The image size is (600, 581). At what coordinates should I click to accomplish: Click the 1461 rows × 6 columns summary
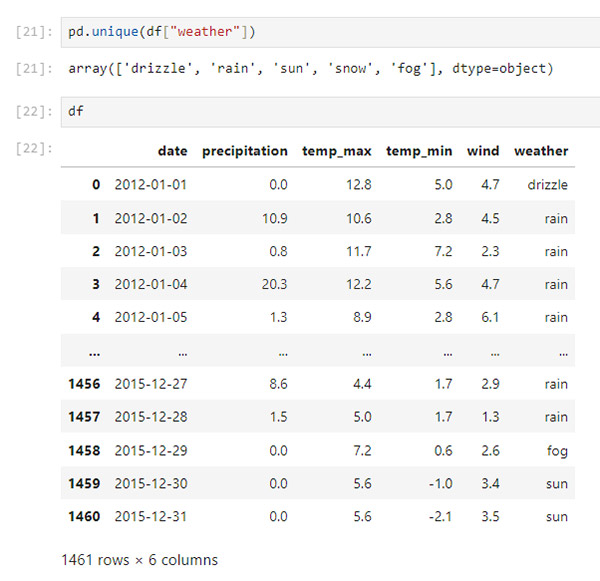pyautogui.click(x=139, y=560)
